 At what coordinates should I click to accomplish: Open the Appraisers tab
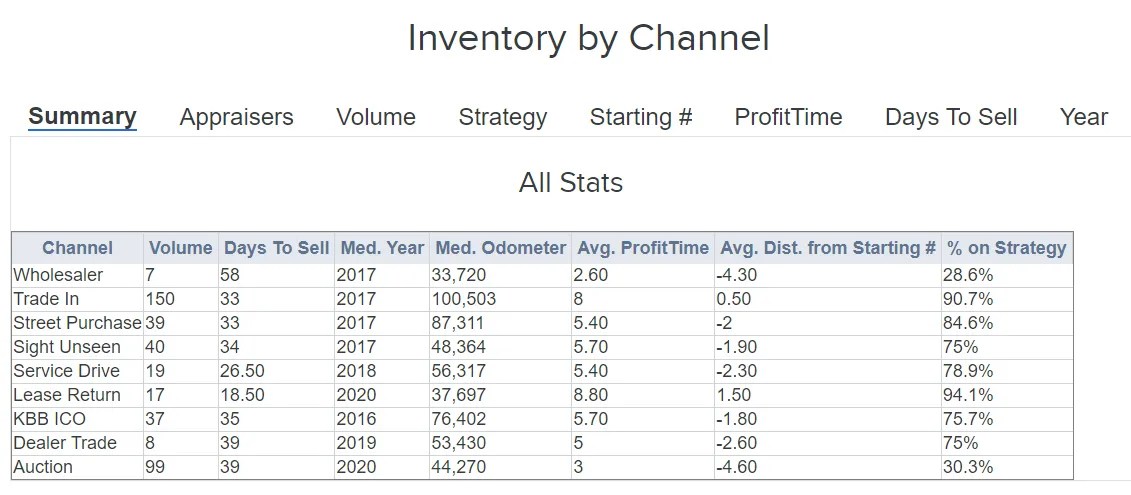coord(236,117)
